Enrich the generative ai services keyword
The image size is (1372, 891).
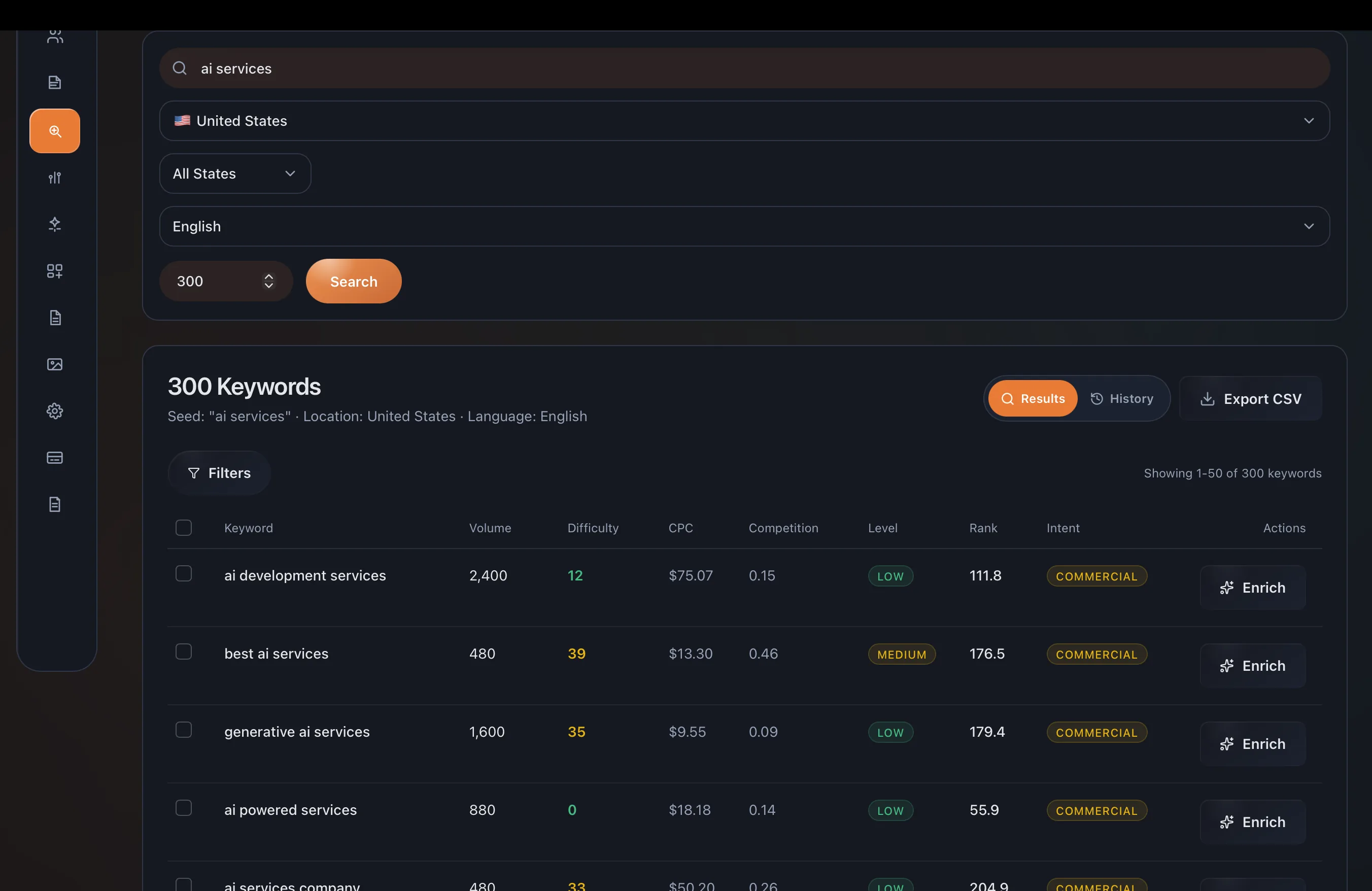pyautogui.click(x=1252, y=744)
